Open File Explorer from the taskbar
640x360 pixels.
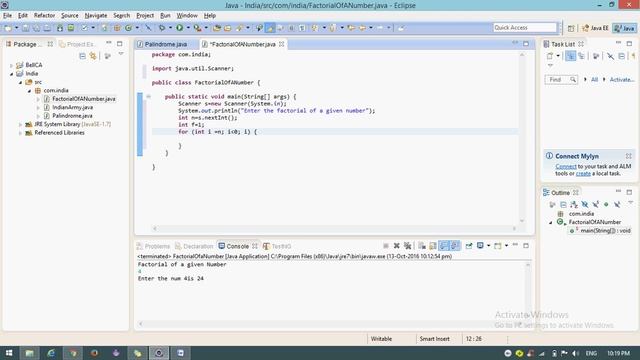pos(29,353)
